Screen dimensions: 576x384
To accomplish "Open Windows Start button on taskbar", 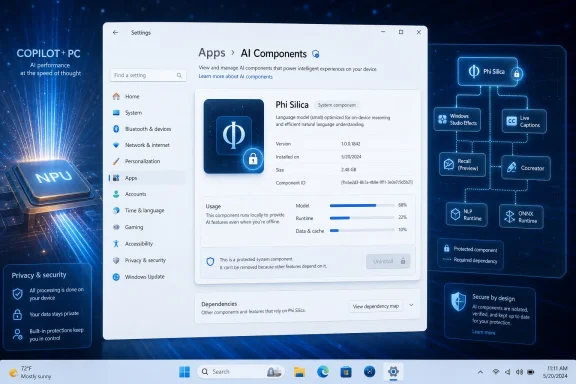I will [184, 372].
